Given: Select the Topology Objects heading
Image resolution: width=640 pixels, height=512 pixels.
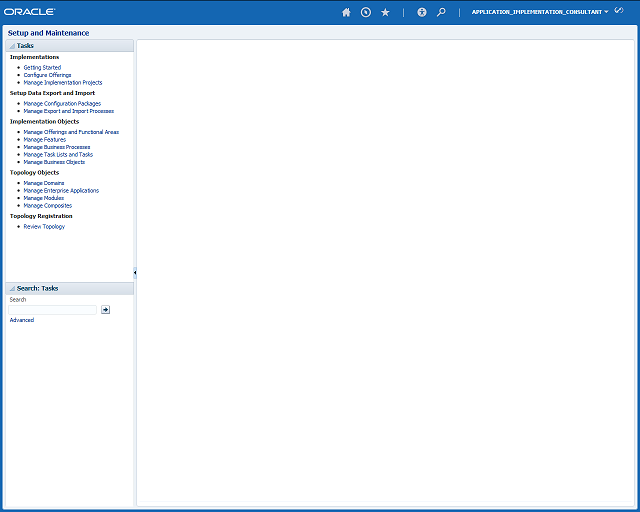Looking at the screenshot, I should click(34, 173).
